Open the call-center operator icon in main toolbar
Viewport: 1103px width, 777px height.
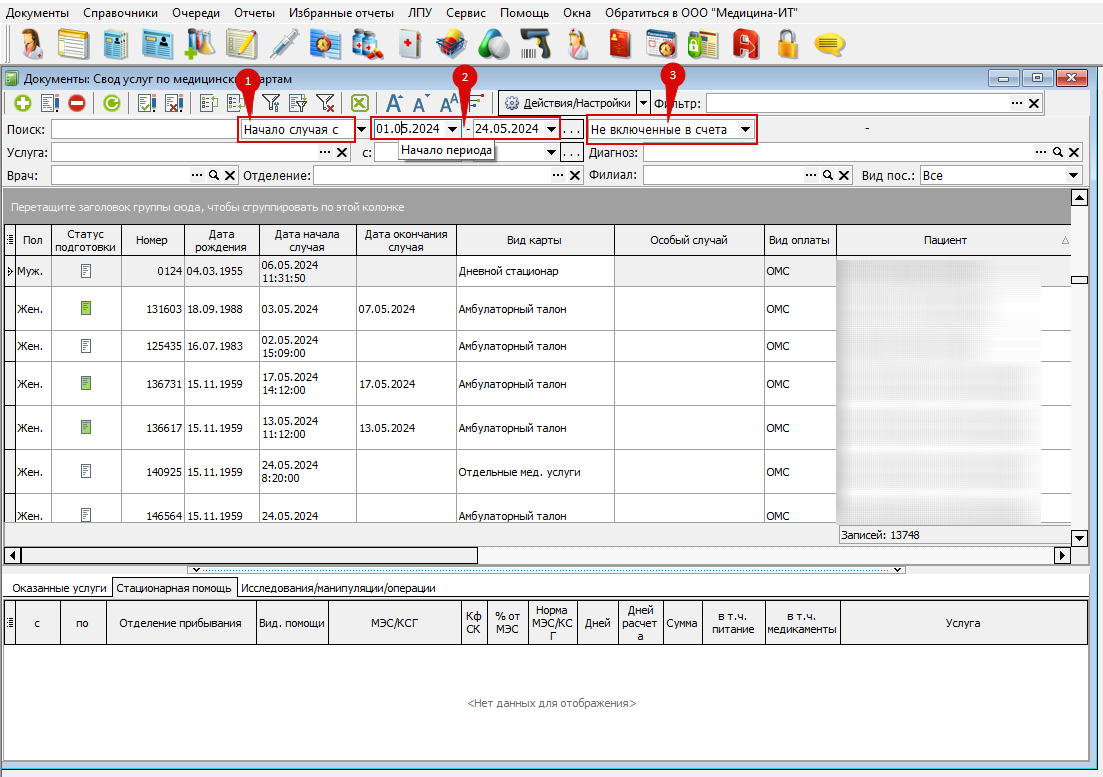point(32,44)
